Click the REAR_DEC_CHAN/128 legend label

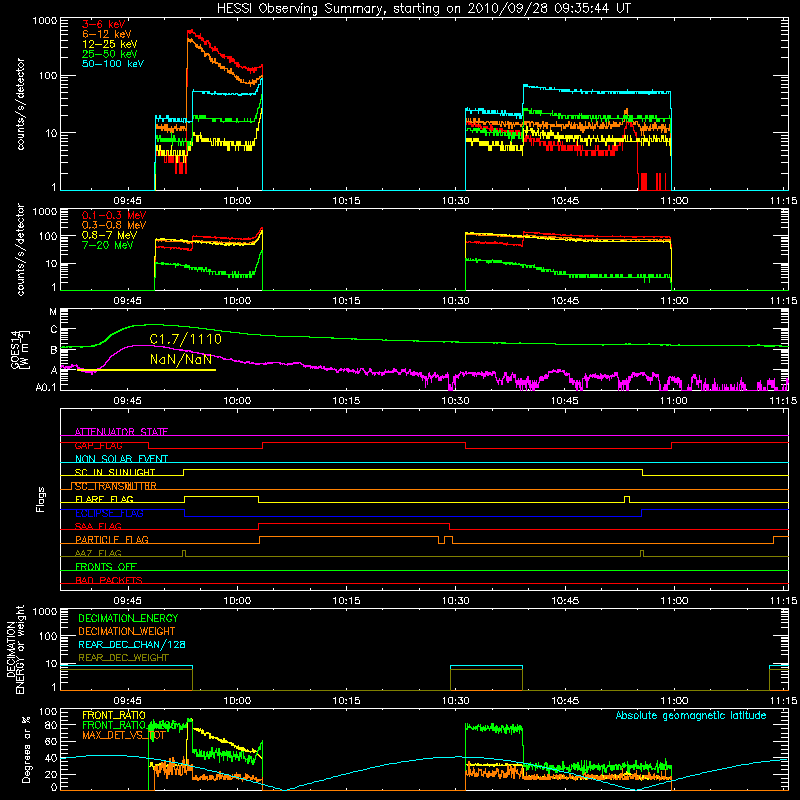(132, 644)
